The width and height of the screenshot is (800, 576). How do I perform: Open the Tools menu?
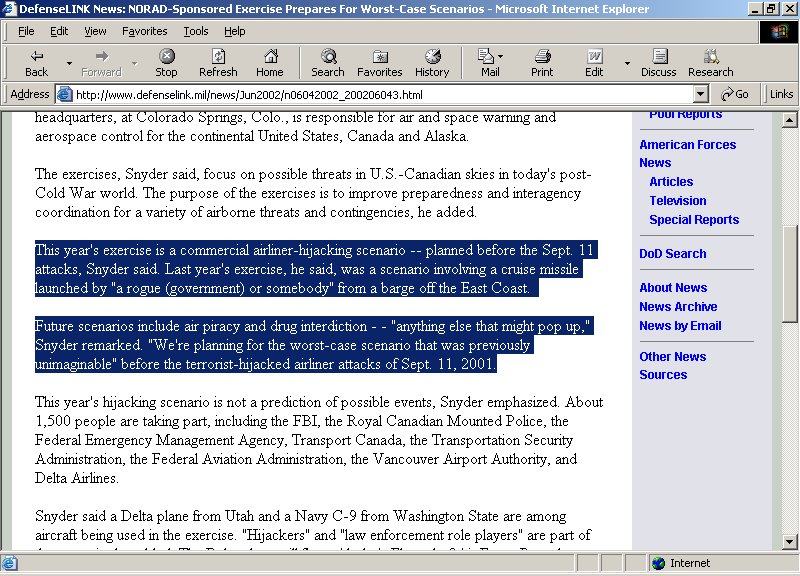[196, 32]
